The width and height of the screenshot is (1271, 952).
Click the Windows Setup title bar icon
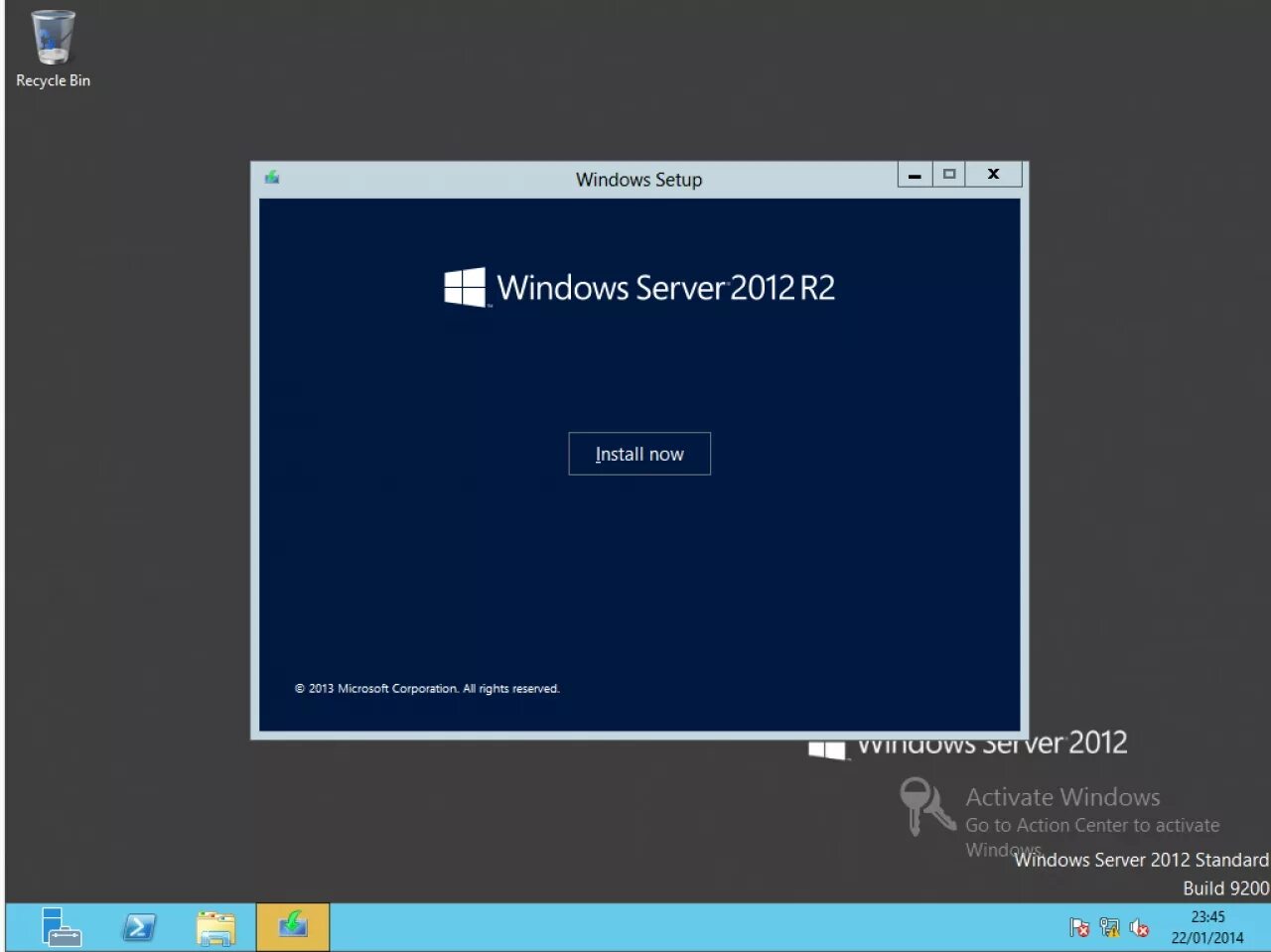point(272,178)
